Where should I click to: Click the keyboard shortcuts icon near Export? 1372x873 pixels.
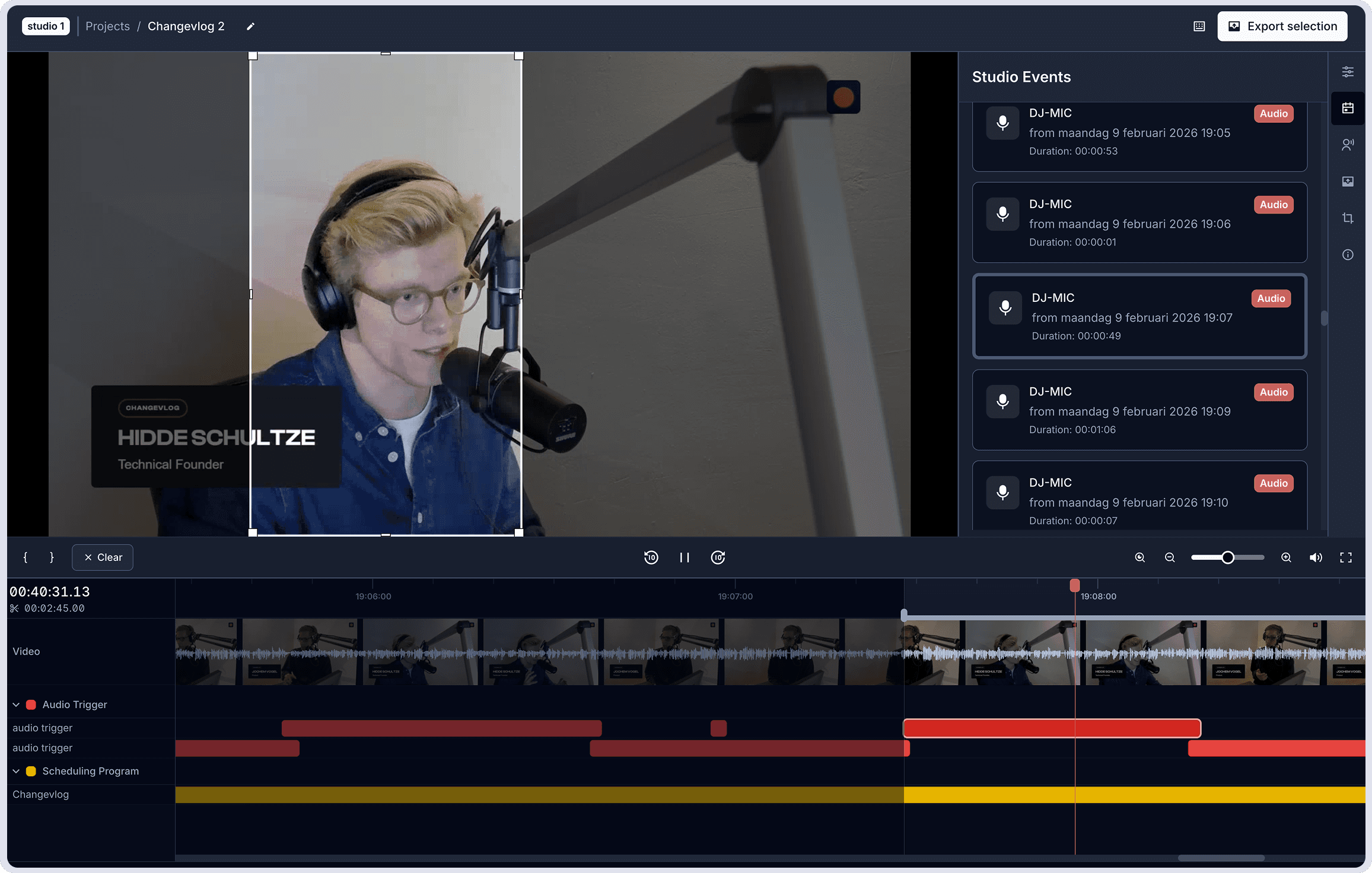click(x=1199, y=27)
